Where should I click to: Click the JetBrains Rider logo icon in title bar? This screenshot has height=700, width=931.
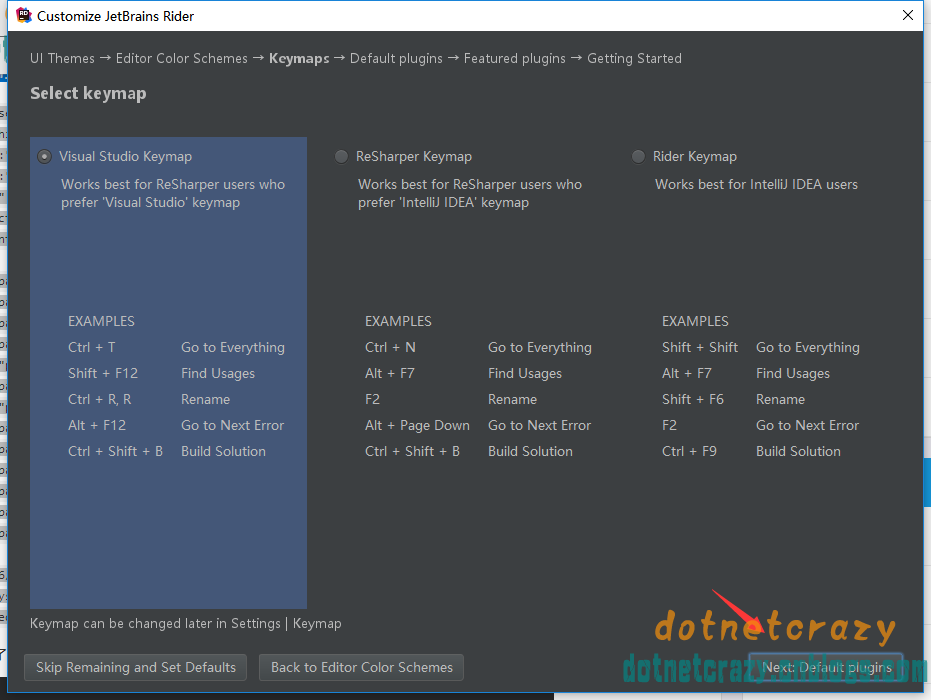[x=24, y=15]
